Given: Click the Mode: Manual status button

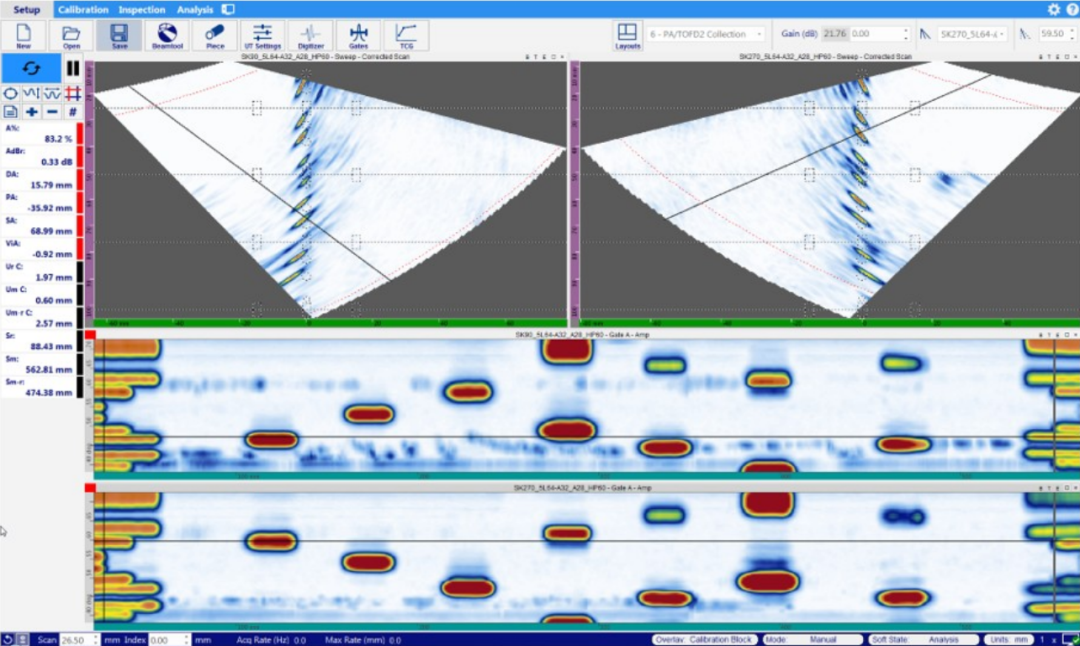Looking at the screenshot, I should pos(811,640).
